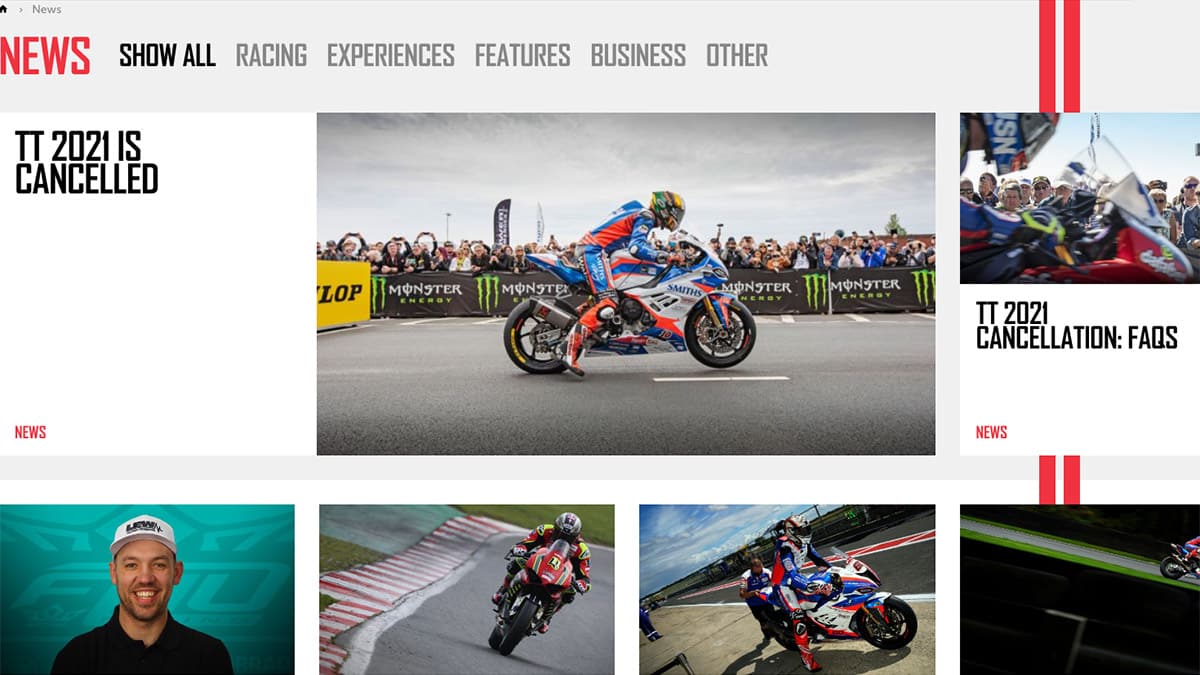
Task: Open the TT 2021 Is Cancelled headline
Action: 87,162
